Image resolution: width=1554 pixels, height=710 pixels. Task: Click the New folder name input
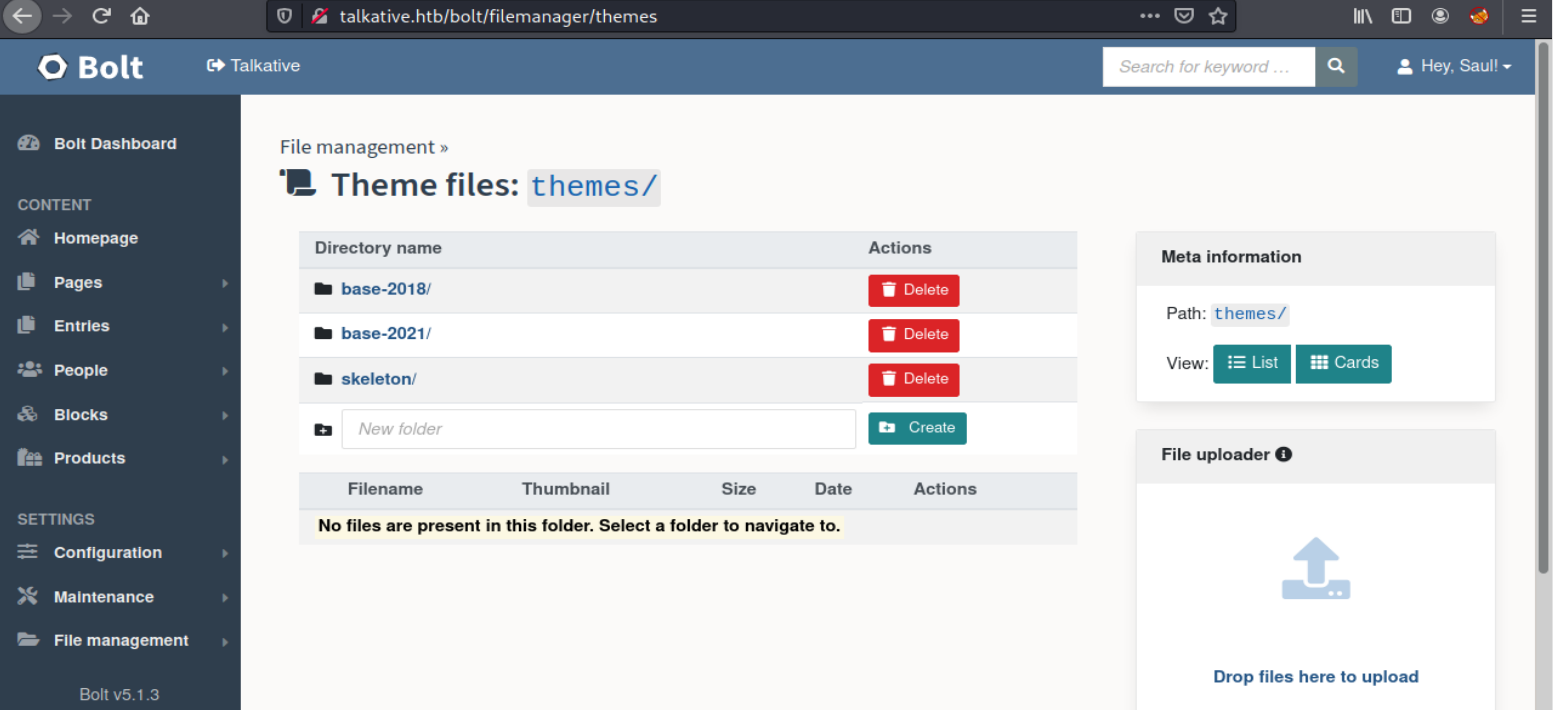(599, 429)
